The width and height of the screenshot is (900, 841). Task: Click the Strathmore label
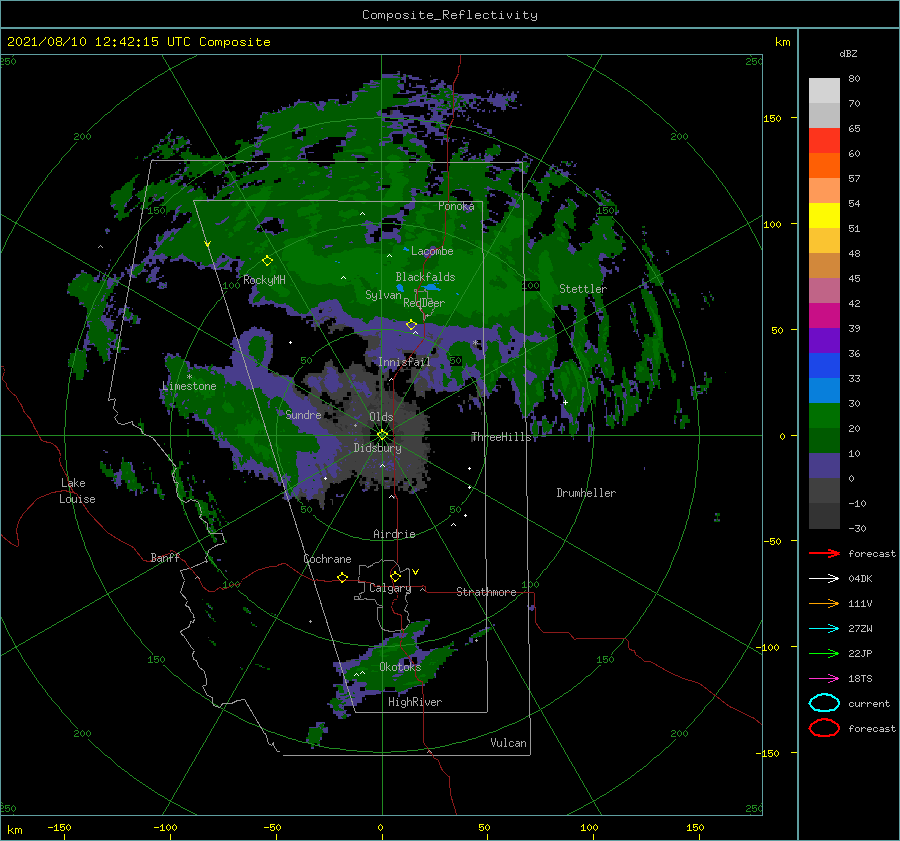pos(486,592)
